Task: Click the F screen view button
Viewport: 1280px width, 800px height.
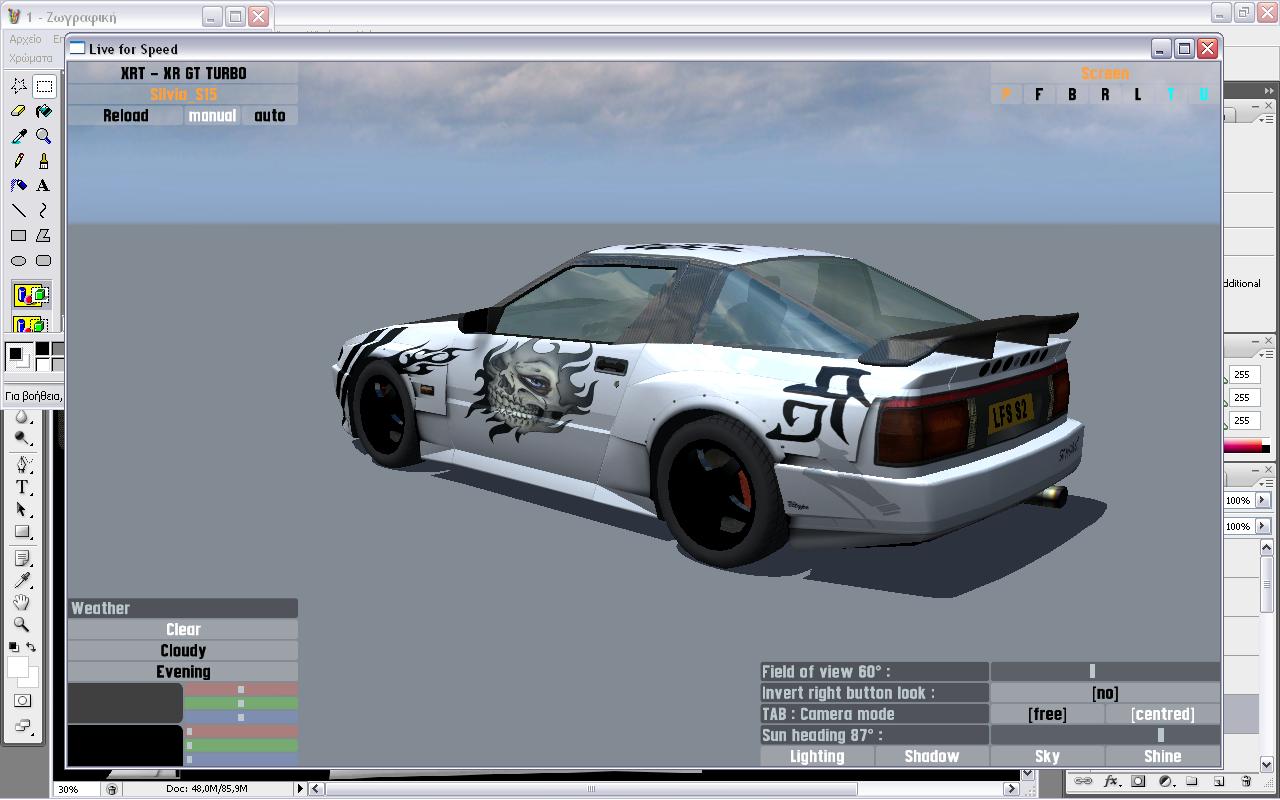Action: pos(1039,94)
